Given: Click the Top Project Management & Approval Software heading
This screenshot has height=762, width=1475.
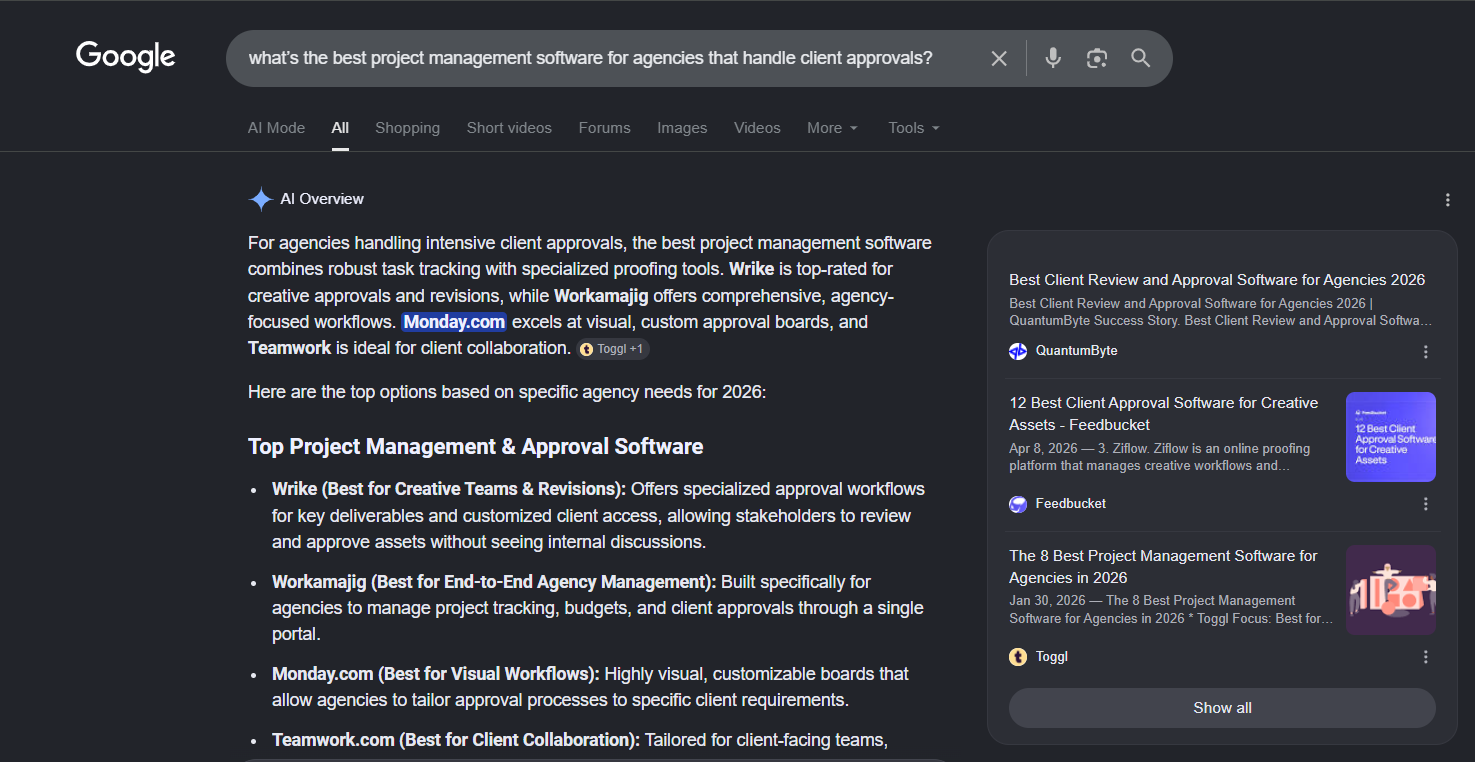Looking at the screenshot, I should pos(475,446).
